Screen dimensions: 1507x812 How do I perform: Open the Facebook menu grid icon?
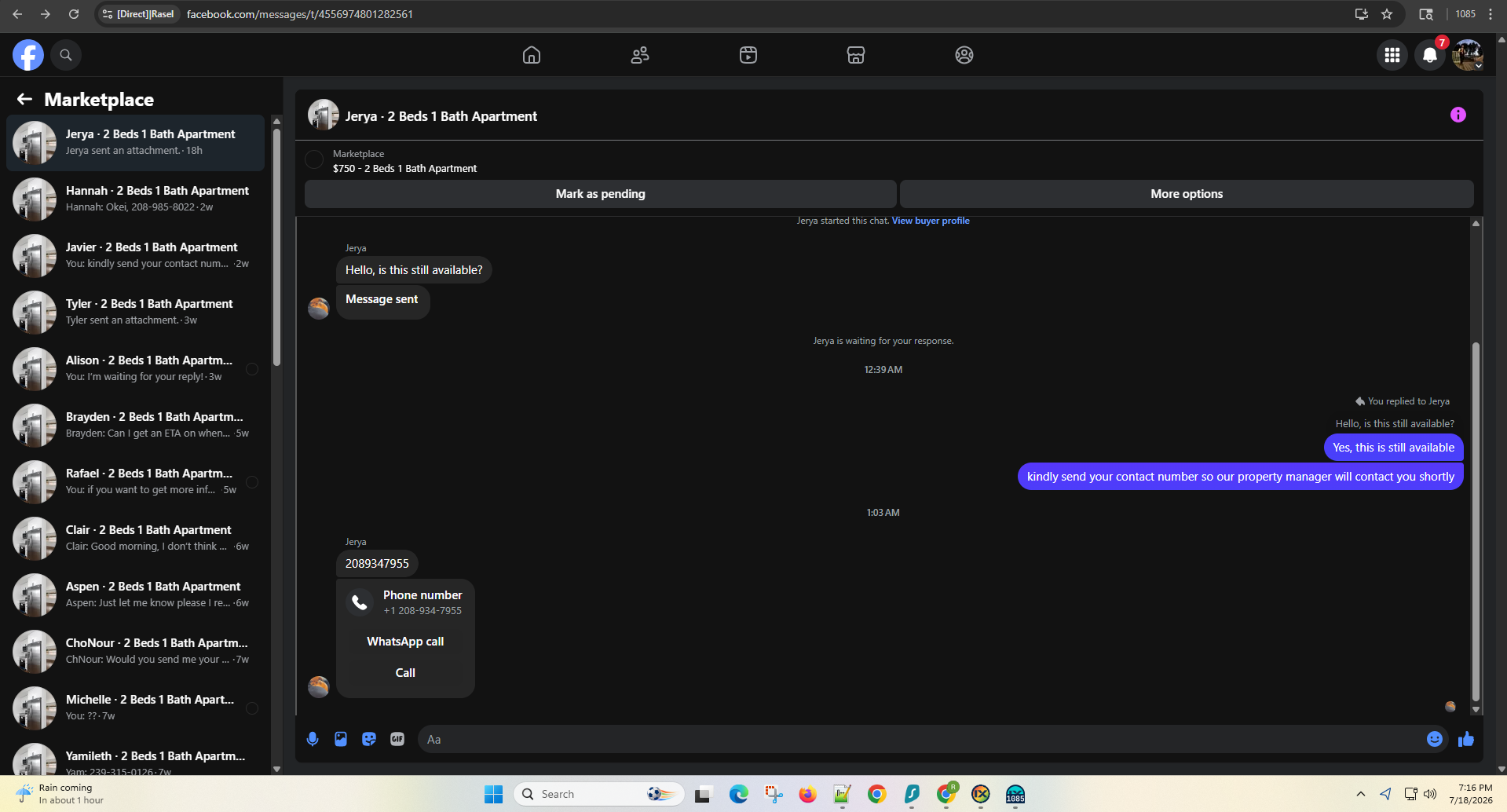coord(1392,55)
